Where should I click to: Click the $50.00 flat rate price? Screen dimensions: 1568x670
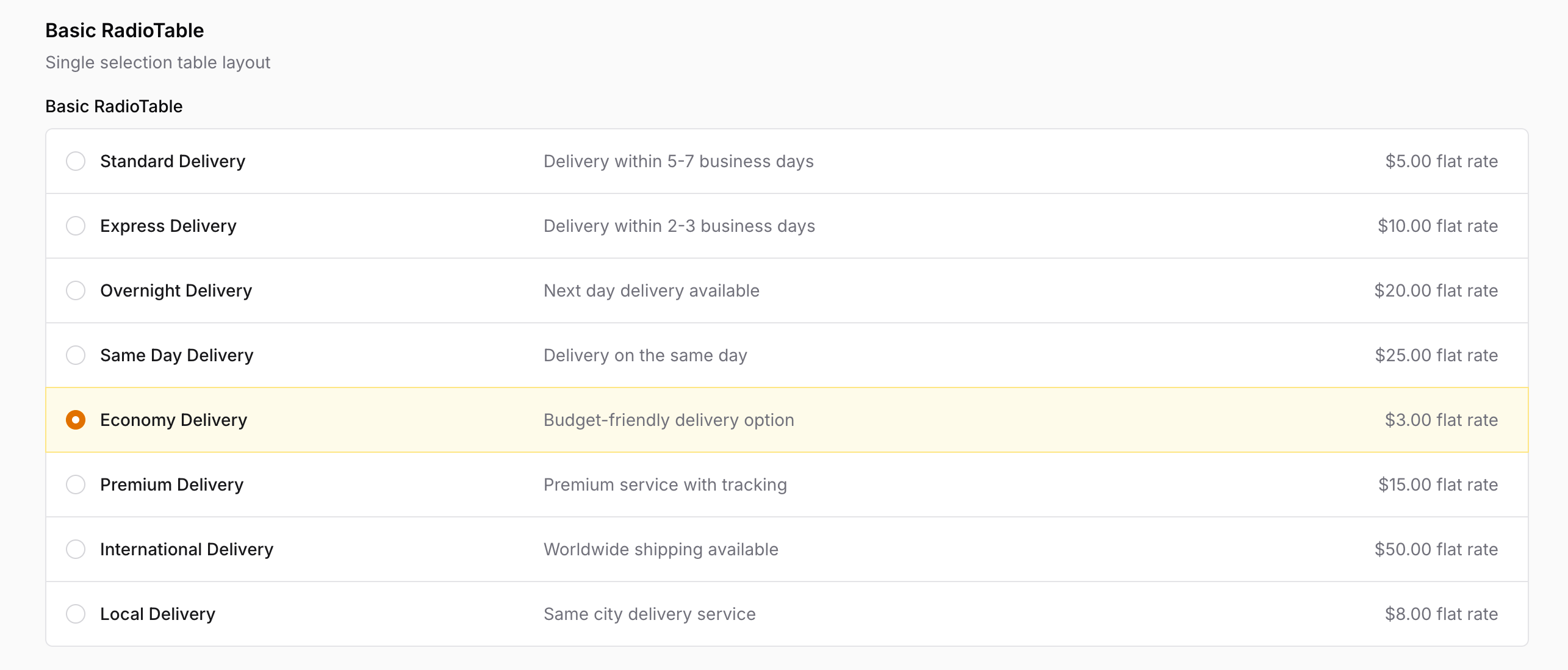[1436, 549]
